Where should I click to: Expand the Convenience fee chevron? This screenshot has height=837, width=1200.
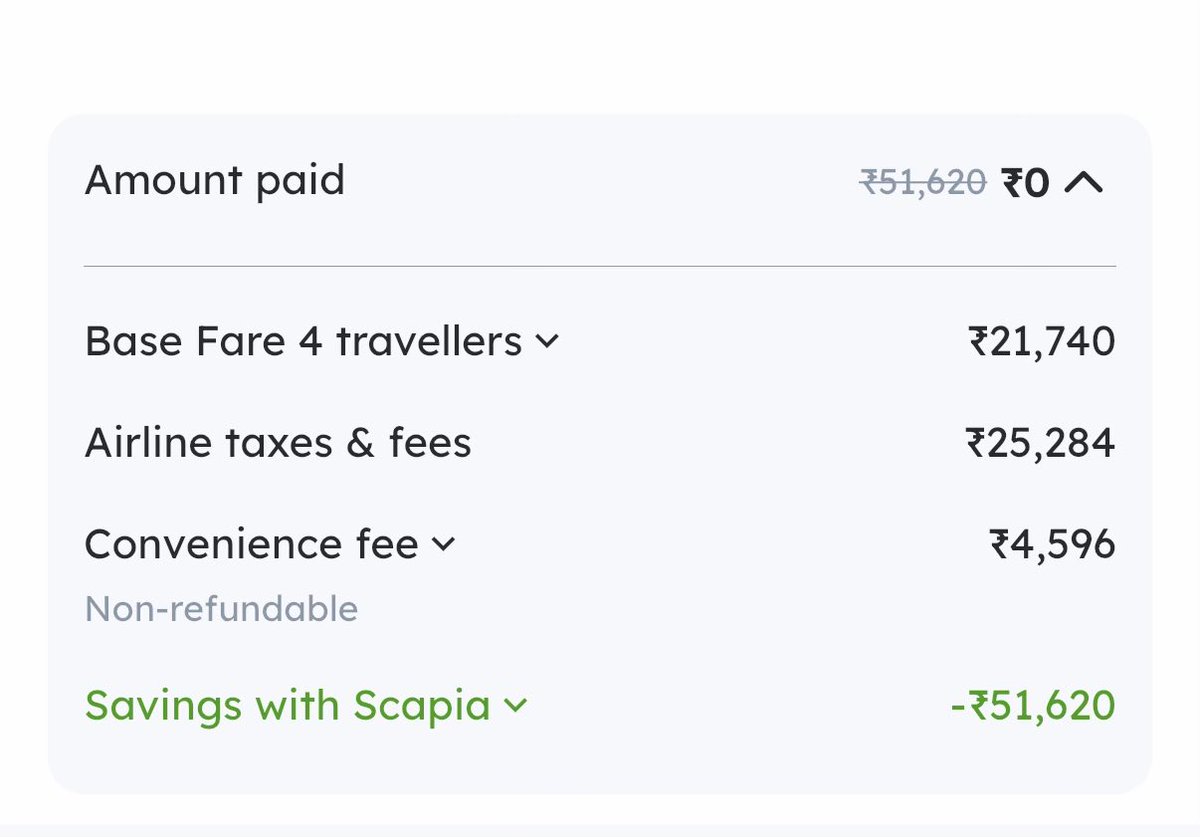pos(442,544)
